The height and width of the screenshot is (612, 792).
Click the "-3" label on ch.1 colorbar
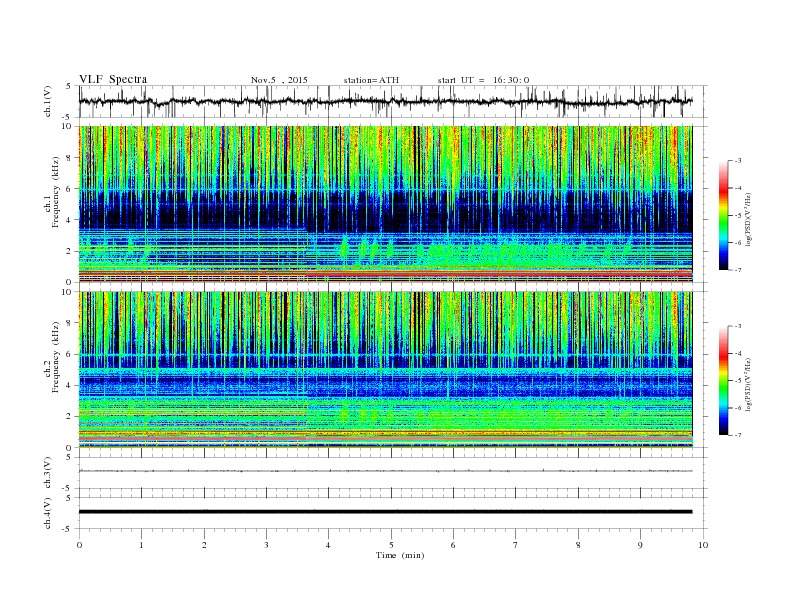[x=737, y=161]
